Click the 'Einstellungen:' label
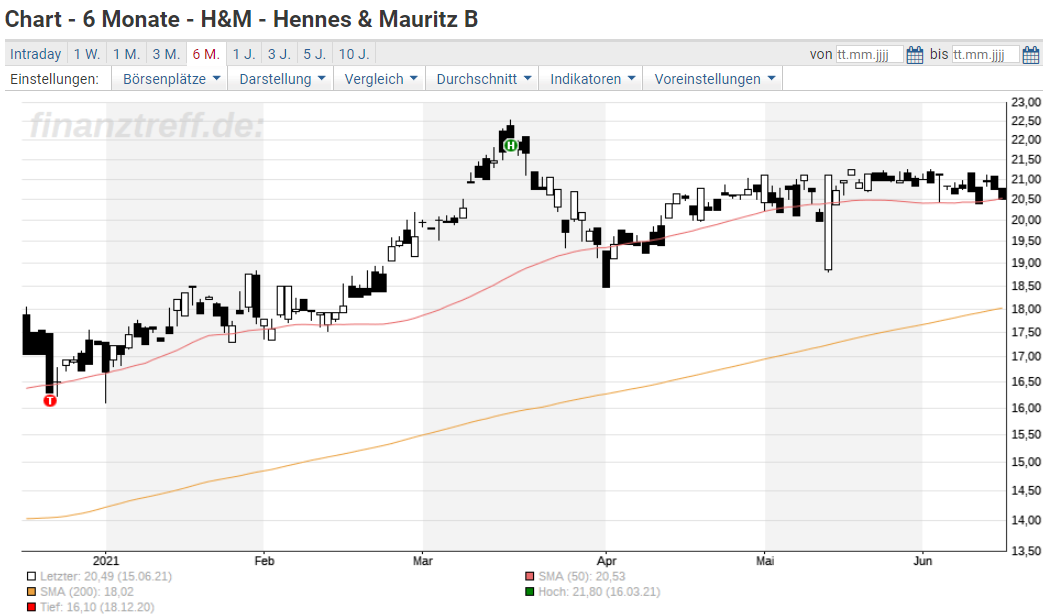The width and height of the screenshot is (1043, 615). (55, 78)
